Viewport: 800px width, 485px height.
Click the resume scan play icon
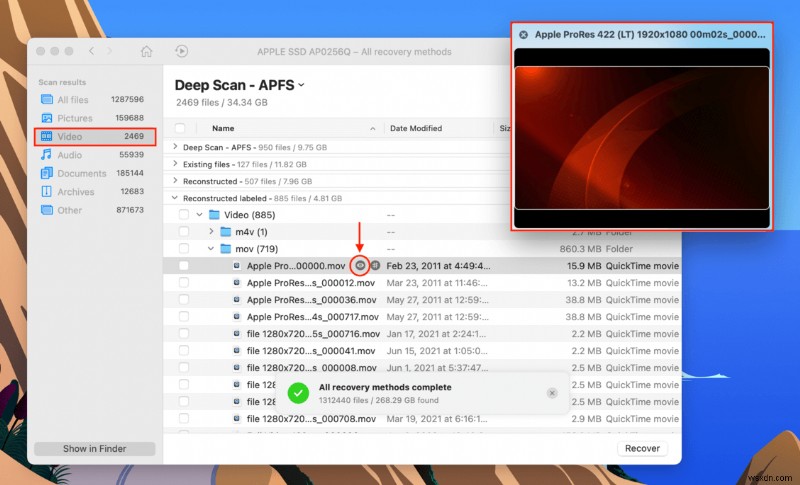pos(182,52)
